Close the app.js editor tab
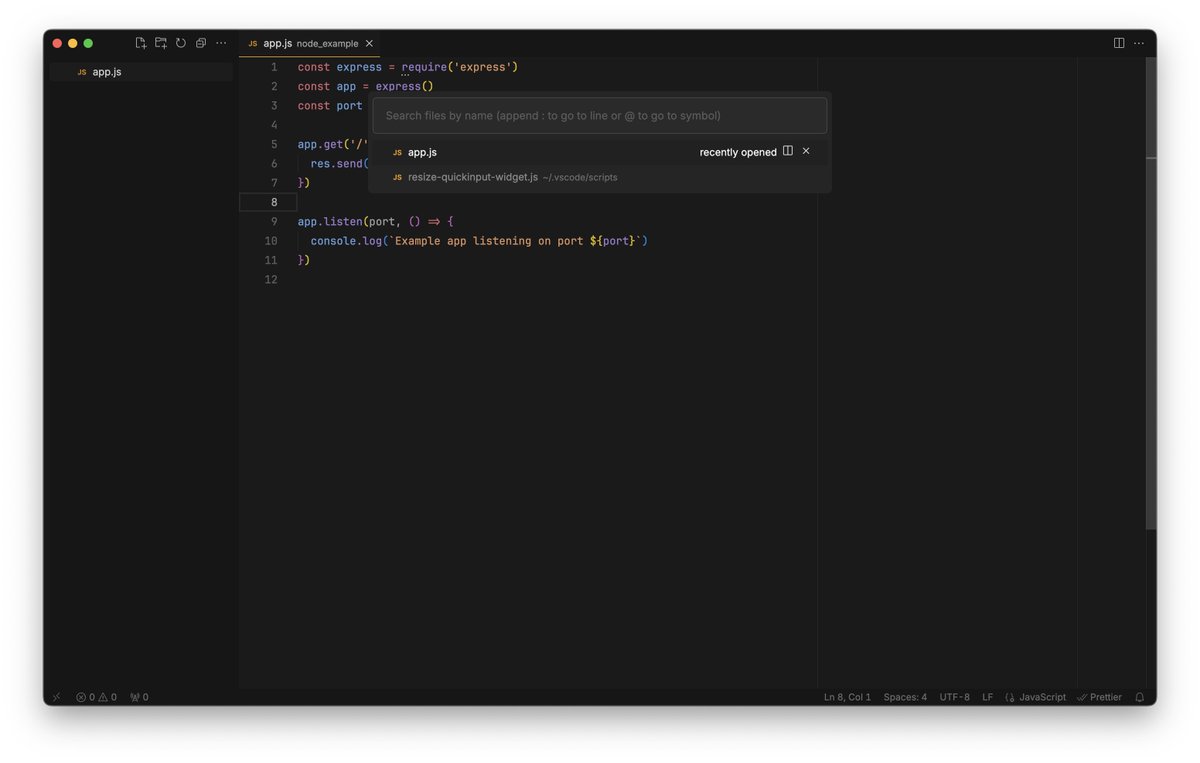 (369, 44)
